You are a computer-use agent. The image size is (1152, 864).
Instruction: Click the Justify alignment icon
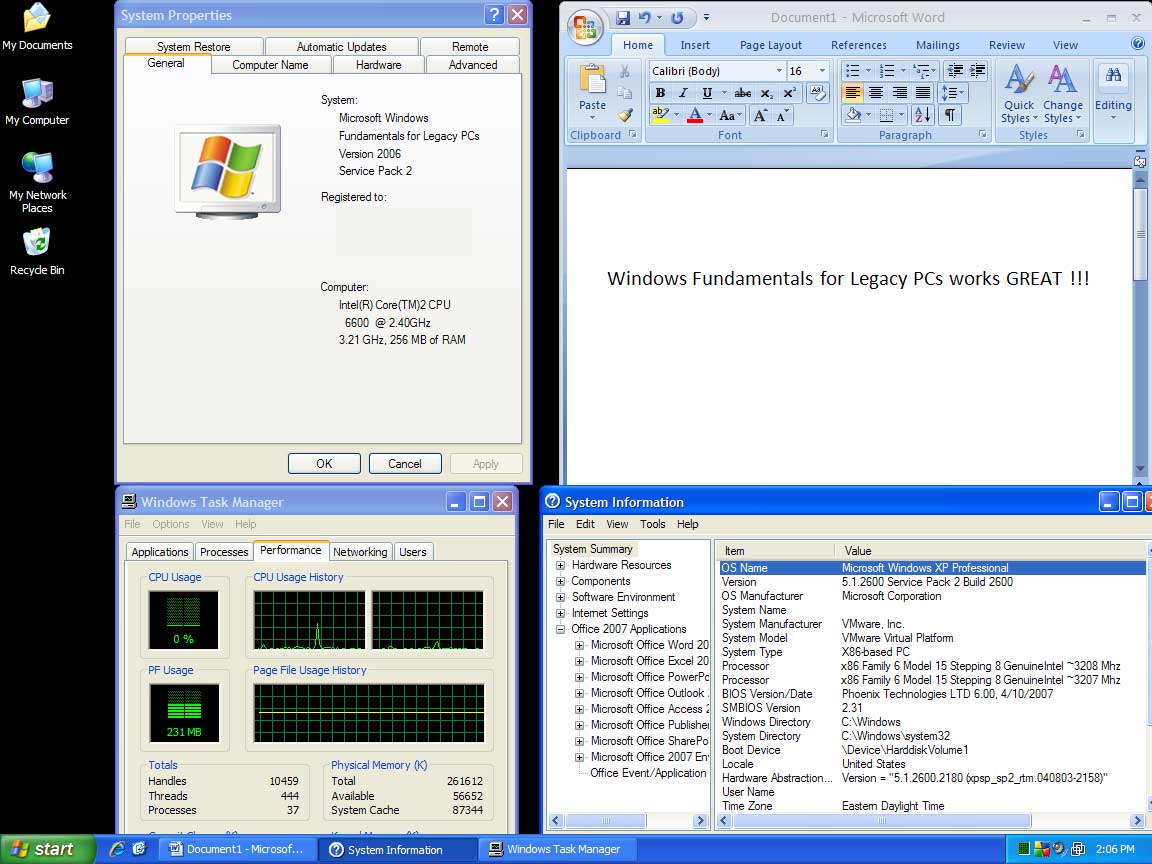pyautogui.click(x=923, y=93)
